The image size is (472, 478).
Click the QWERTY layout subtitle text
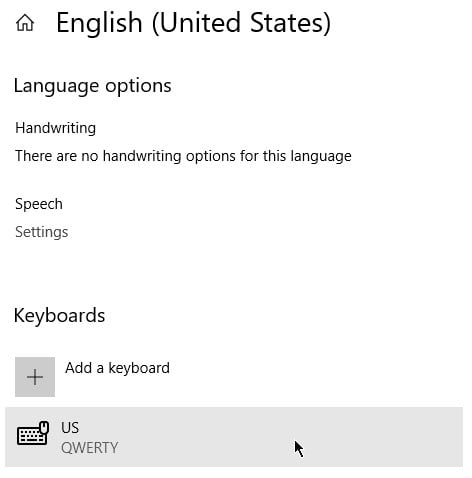[x=89, y=448]
